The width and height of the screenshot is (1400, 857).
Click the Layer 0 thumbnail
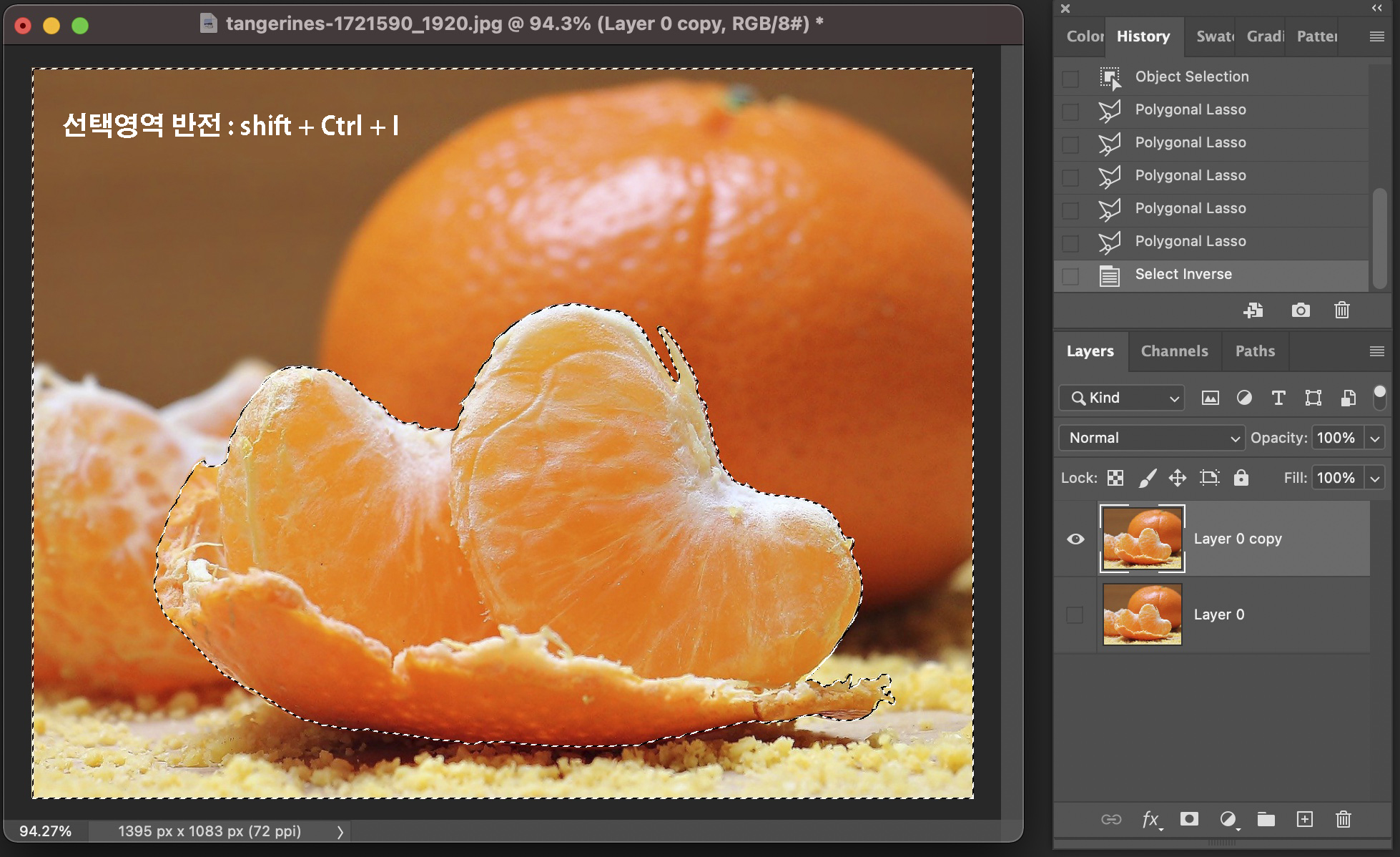[1142, 614]
